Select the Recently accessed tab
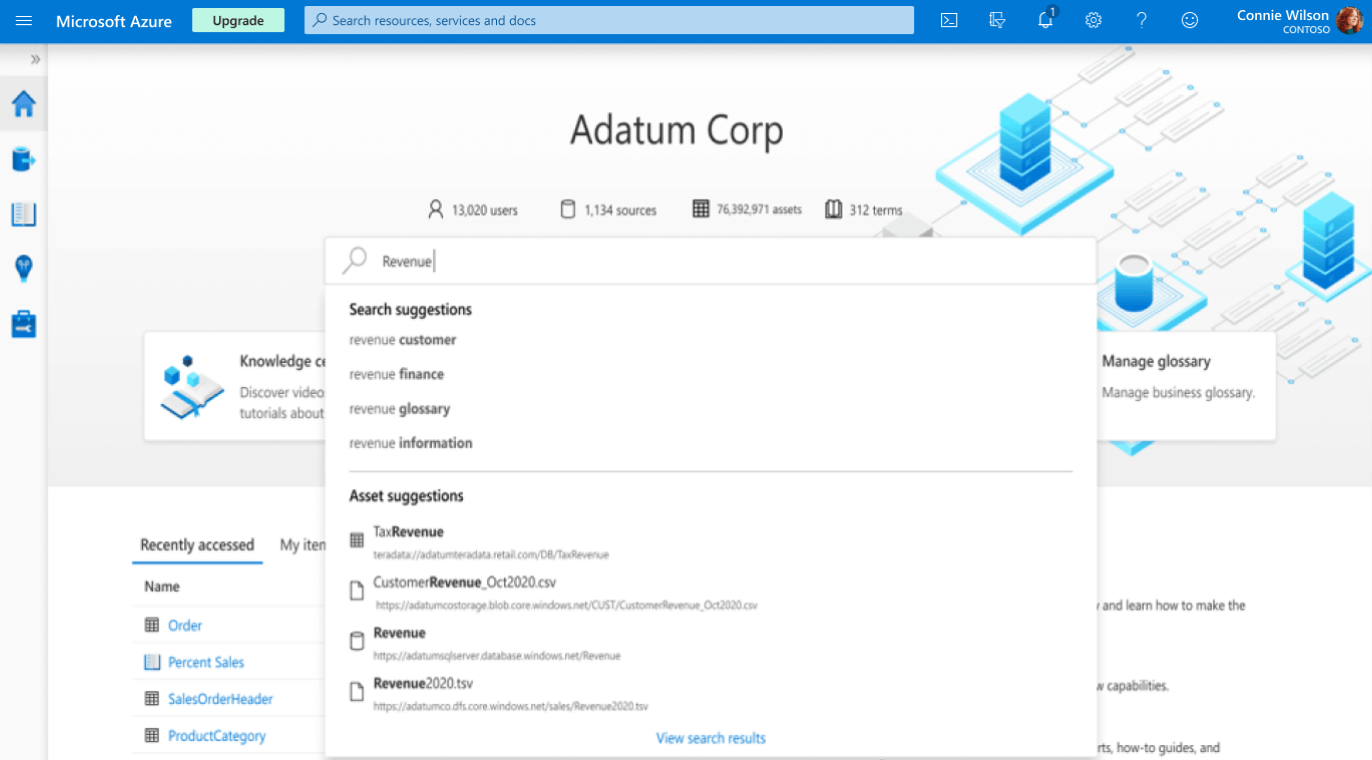Image resolution: width=1372 pixels, height=760 pixels. tap(197, 545)
